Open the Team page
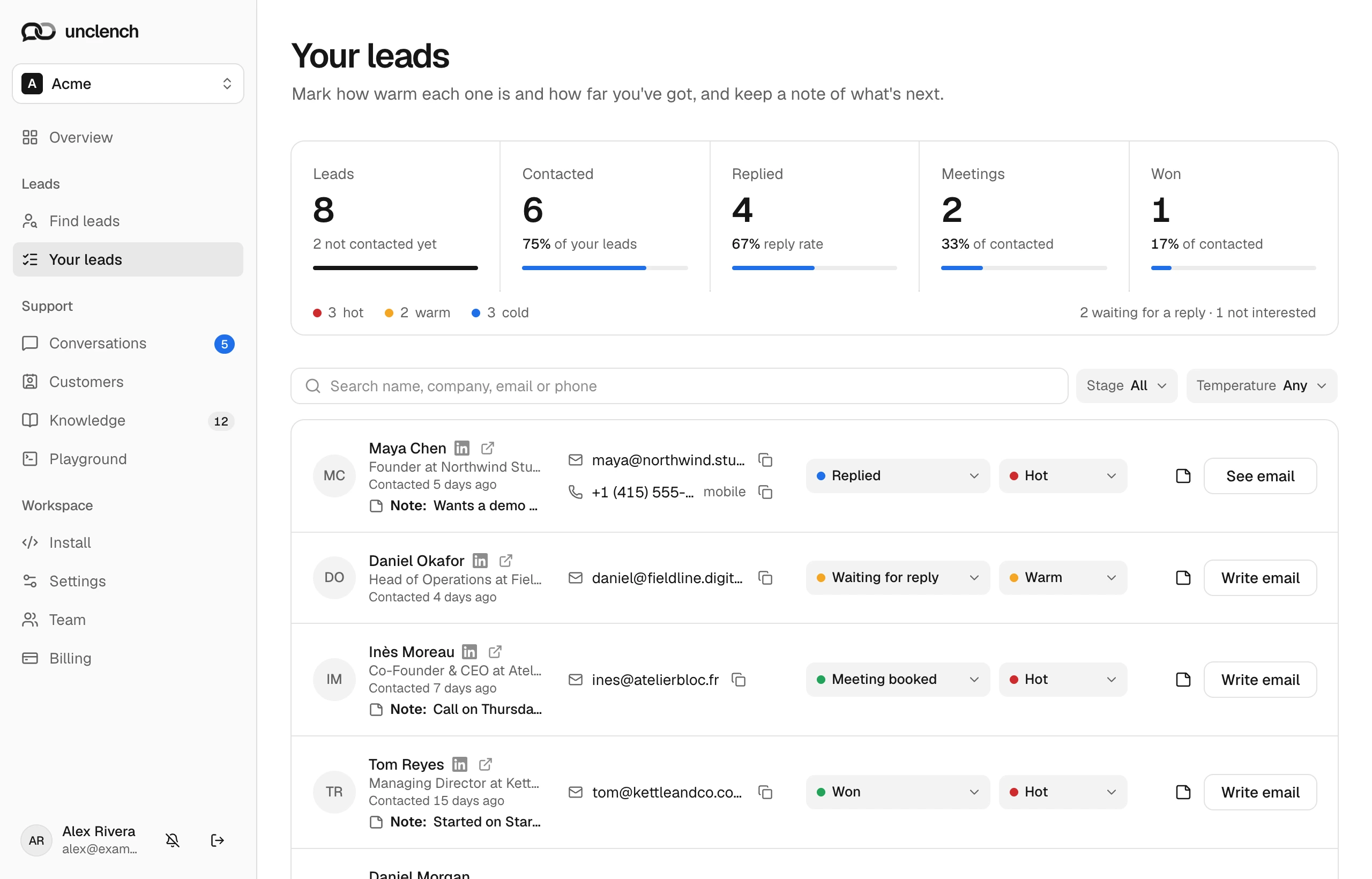Screen dimensions: 1372x879 coord(128,620)
